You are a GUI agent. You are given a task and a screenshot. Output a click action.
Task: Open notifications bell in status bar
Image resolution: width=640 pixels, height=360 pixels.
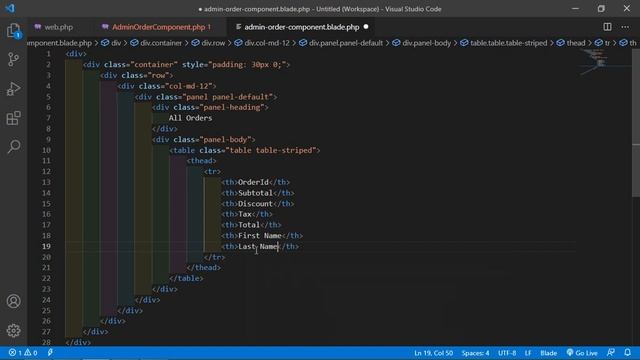[x=628, y=353]
